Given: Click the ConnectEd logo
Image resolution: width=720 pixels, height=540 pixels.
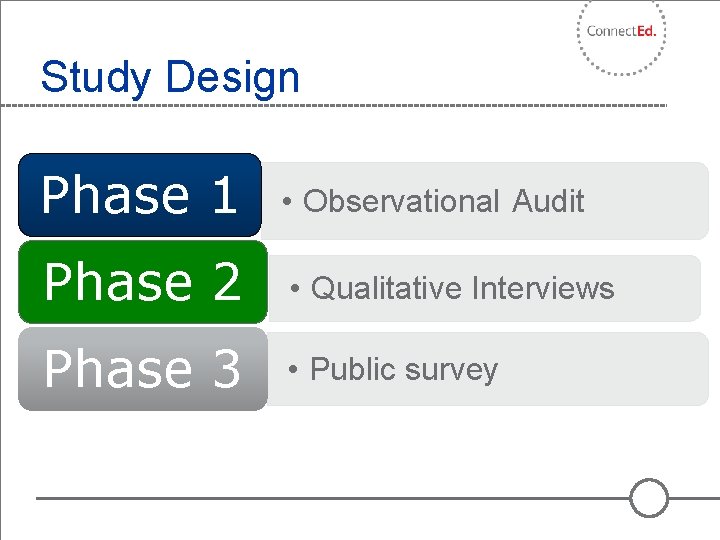Looking at the screenshot, I should pyautogui.click(x=621, y=32).
